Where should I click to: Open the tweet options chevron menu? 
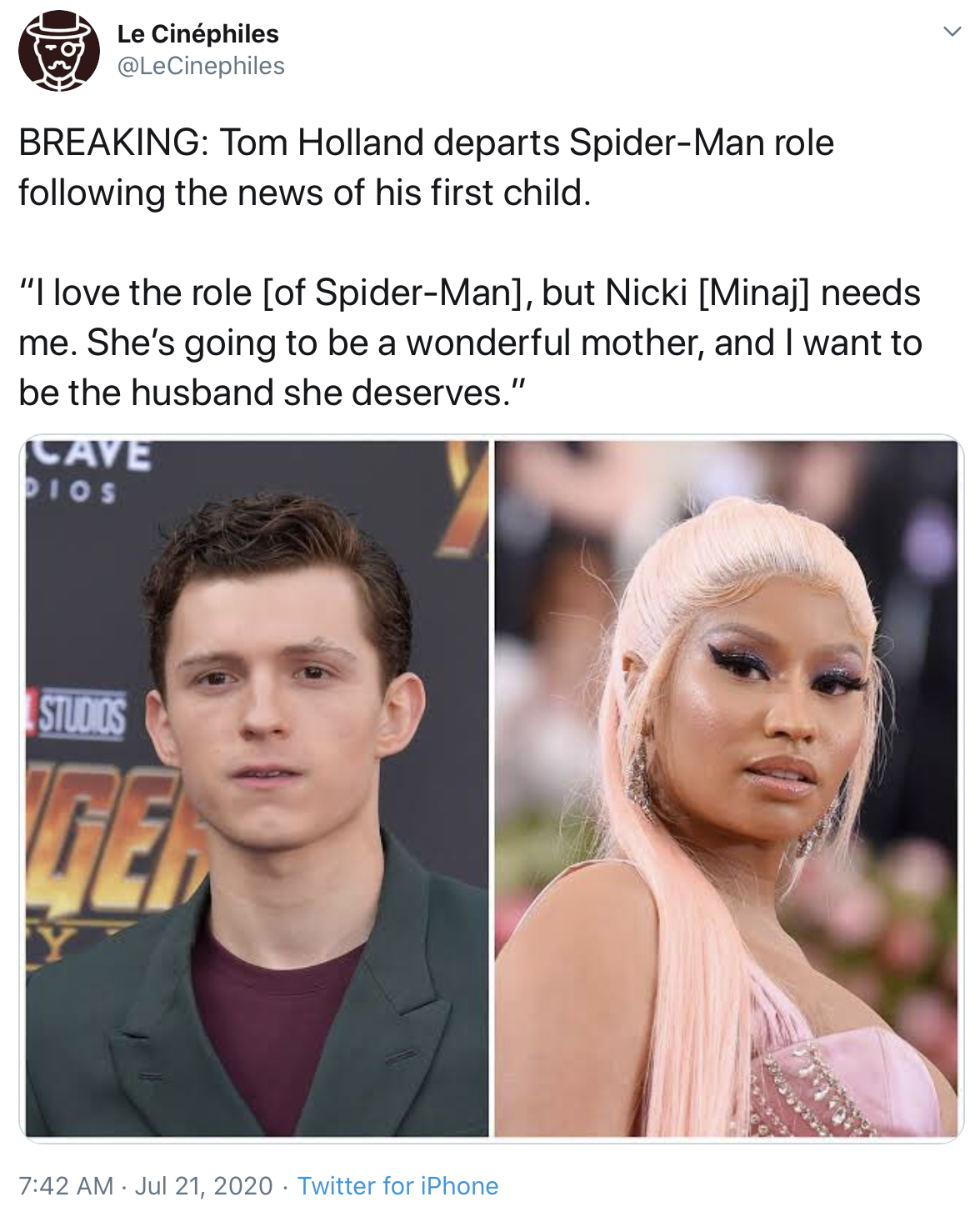coord(951,32)
